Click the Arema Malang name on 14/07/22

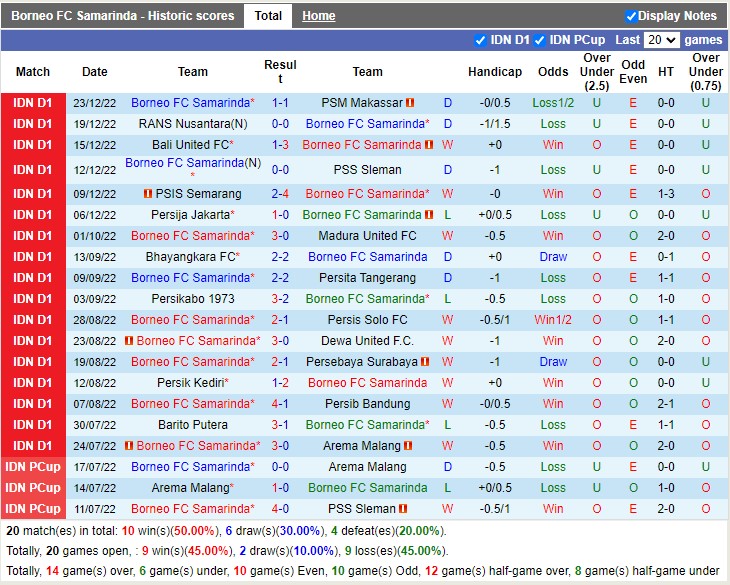193,487
